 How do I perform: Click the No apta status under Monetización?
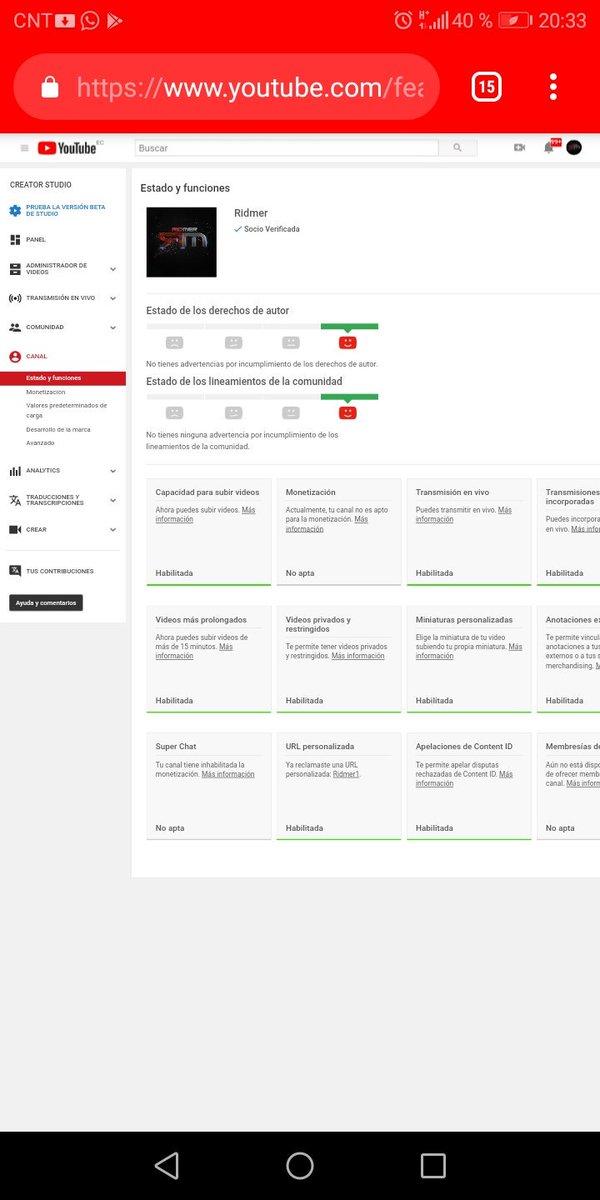point(300,573)
